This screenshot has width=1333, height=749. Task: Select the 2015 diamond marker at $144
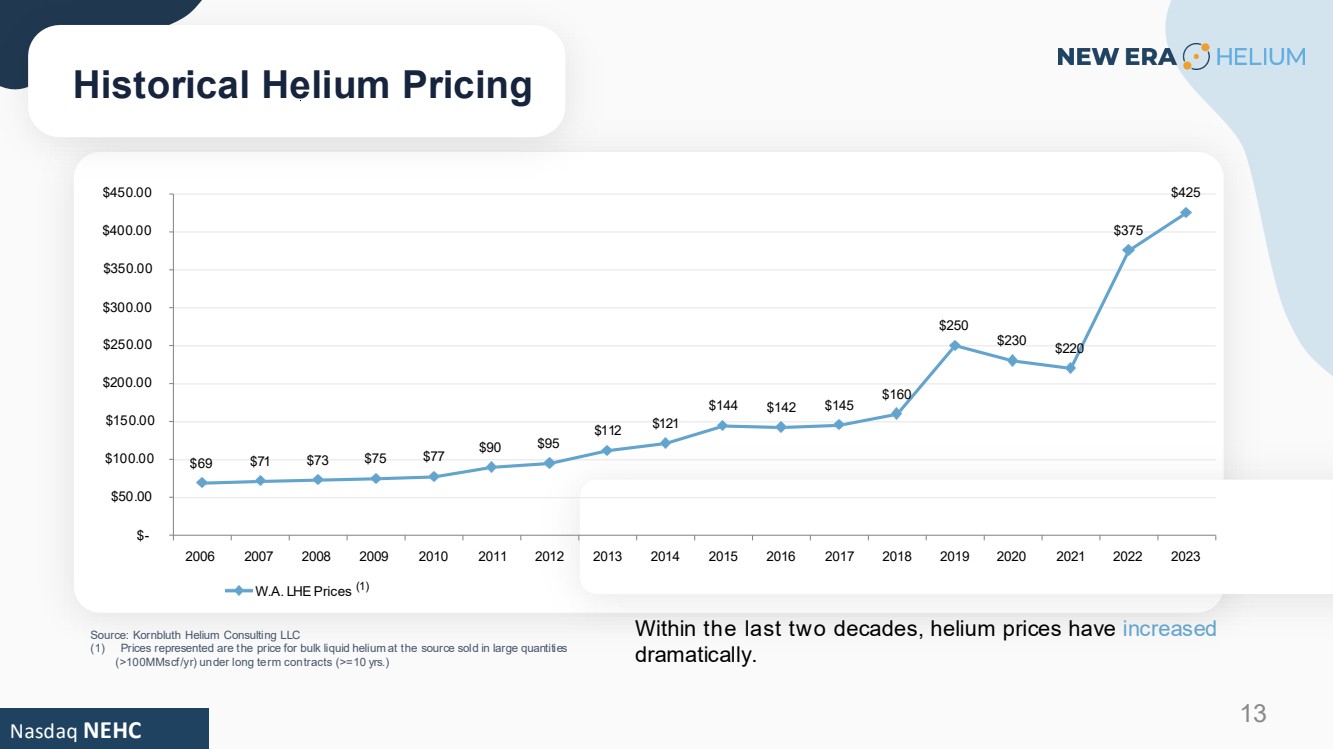(722, 426)
